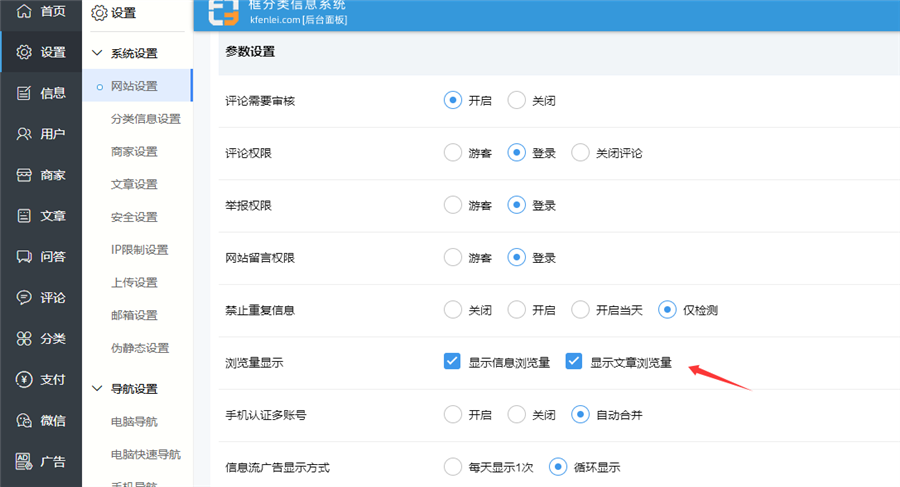Select the 用户 users icon
Viewport: 900px width, 487px height.
[24, 134]
